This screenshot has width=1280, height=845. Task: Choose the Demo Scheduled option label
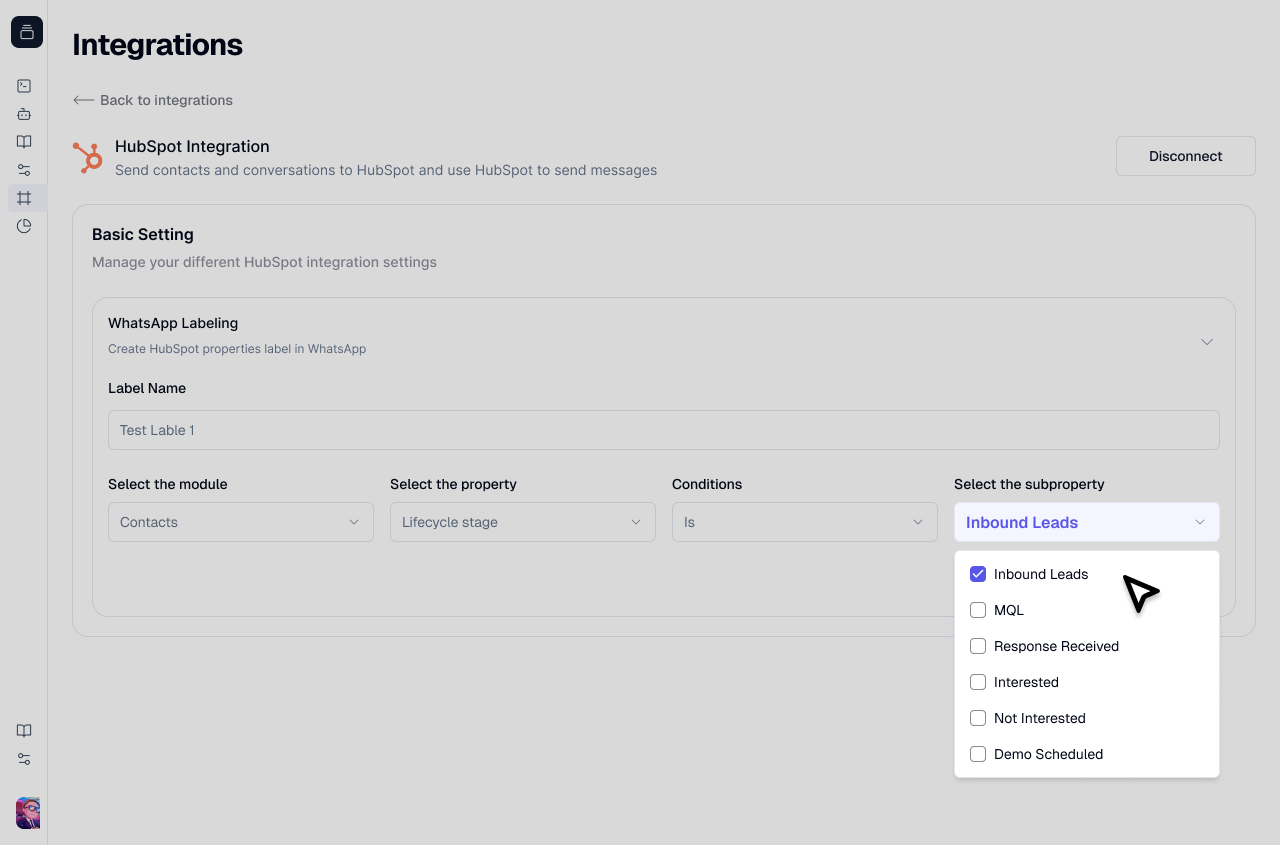tap(1048, 754)
